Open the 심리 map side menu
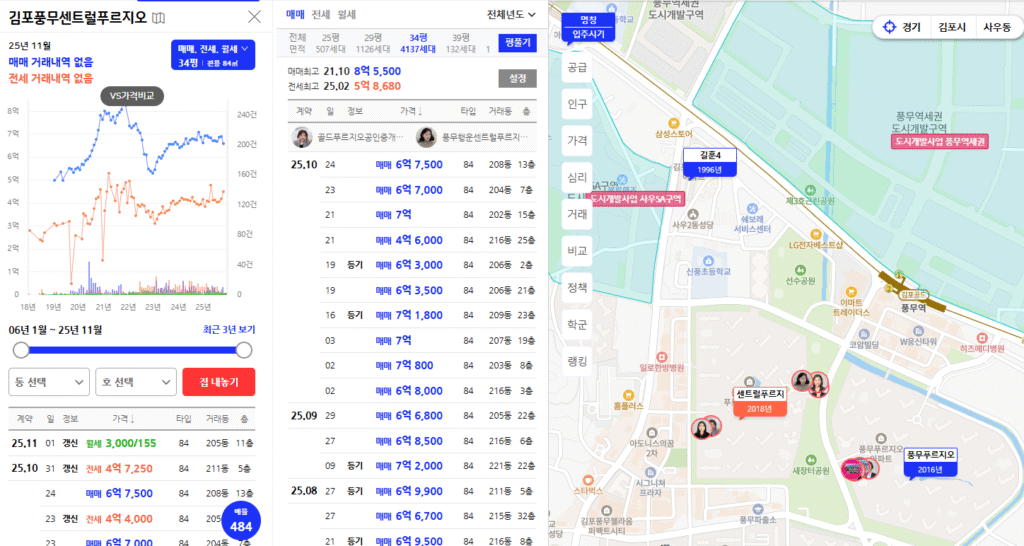1024x546 pixels. tap(577, 177)
